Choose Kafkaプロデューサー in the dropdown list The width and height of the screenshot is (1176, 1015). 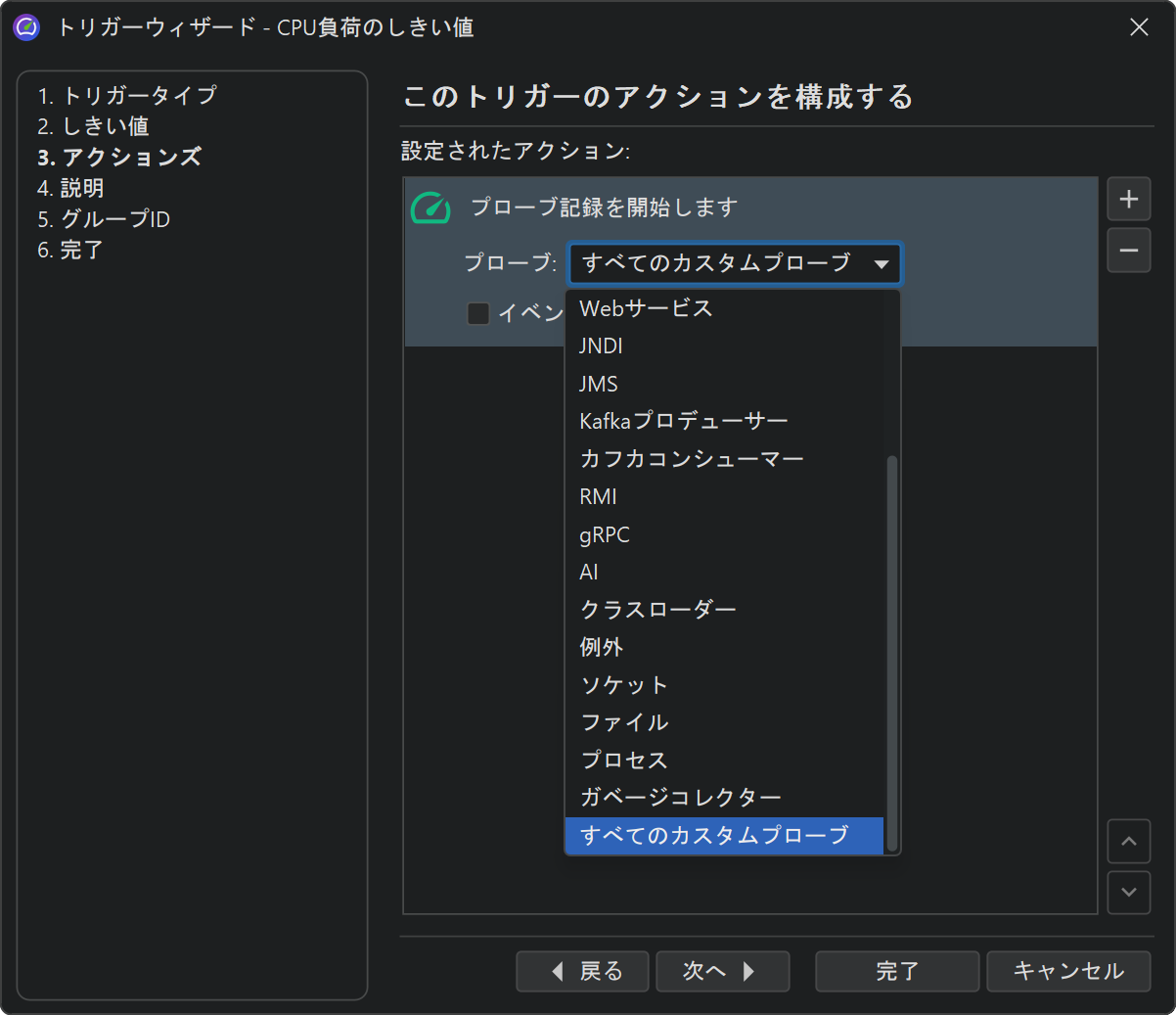pos(683,421)
